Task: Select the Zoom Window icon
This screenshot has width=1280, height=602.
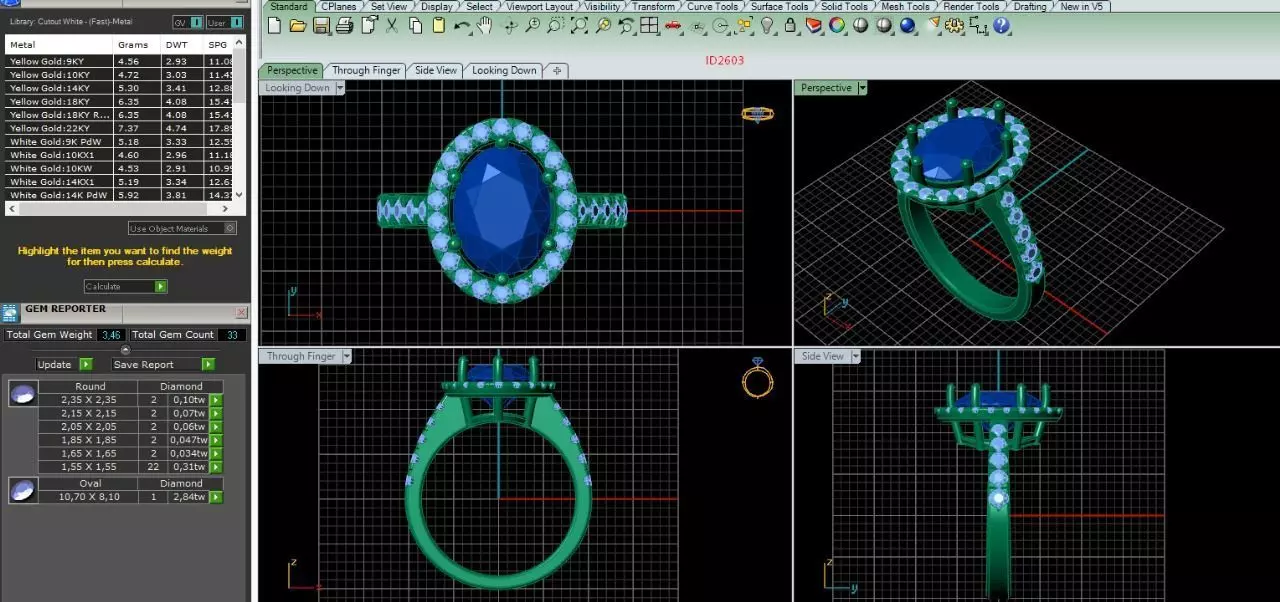Action: pyautogui.click(x=555, y=25)
